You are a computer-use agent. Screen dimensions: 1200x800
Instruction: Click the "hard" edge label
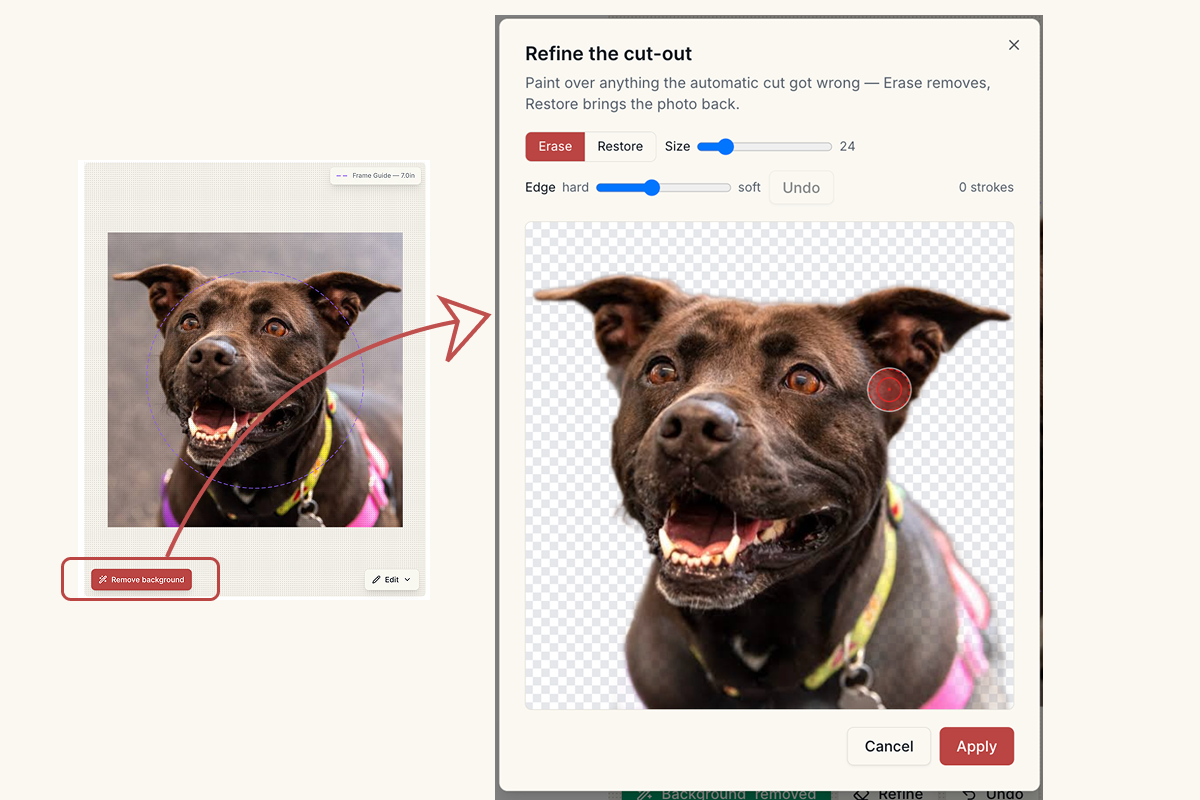click(575, 187)
